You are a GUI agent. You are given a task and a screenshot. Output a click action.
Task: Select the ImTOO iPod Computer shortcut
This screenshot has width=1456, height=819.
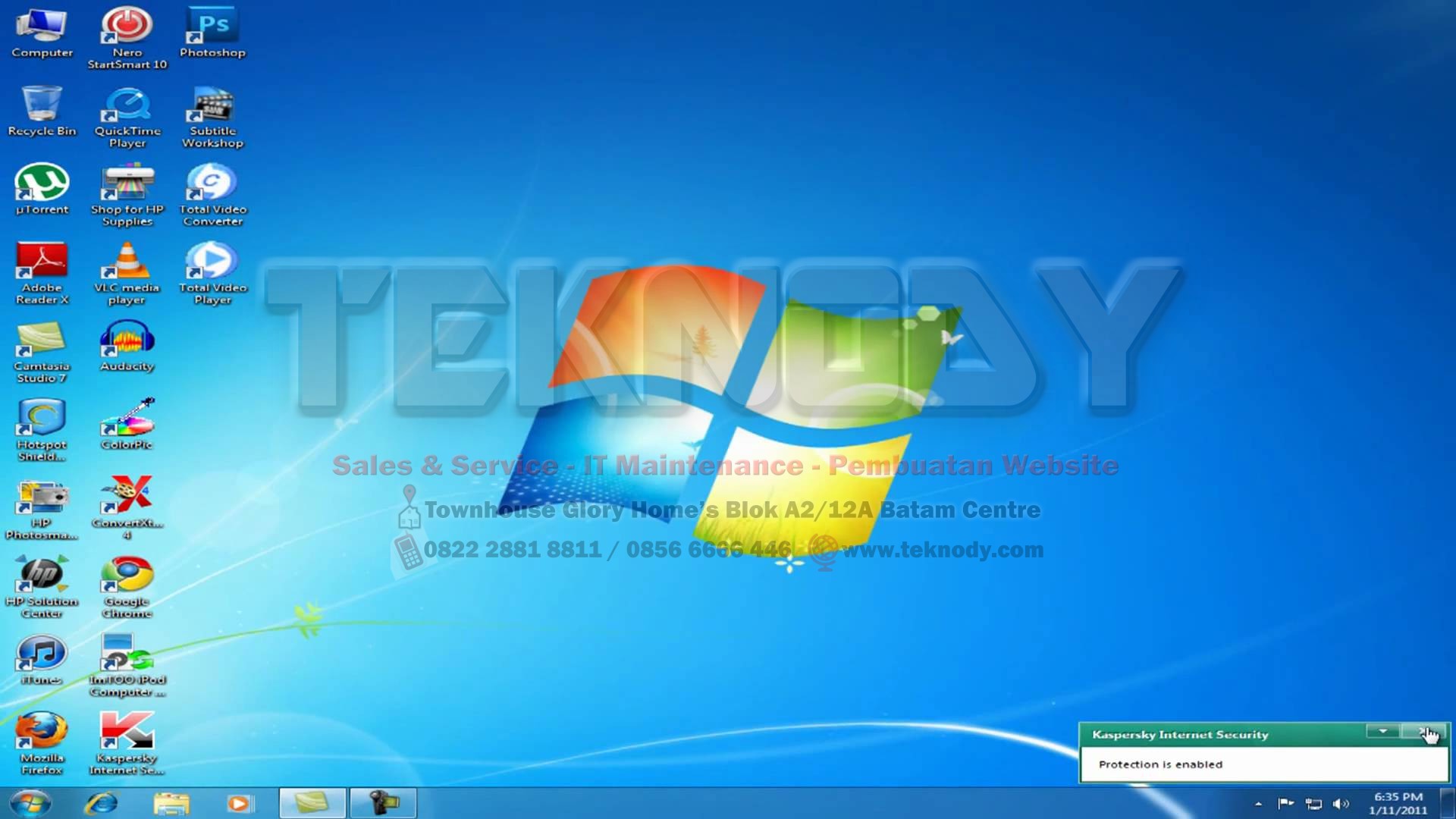pos(127,666)
